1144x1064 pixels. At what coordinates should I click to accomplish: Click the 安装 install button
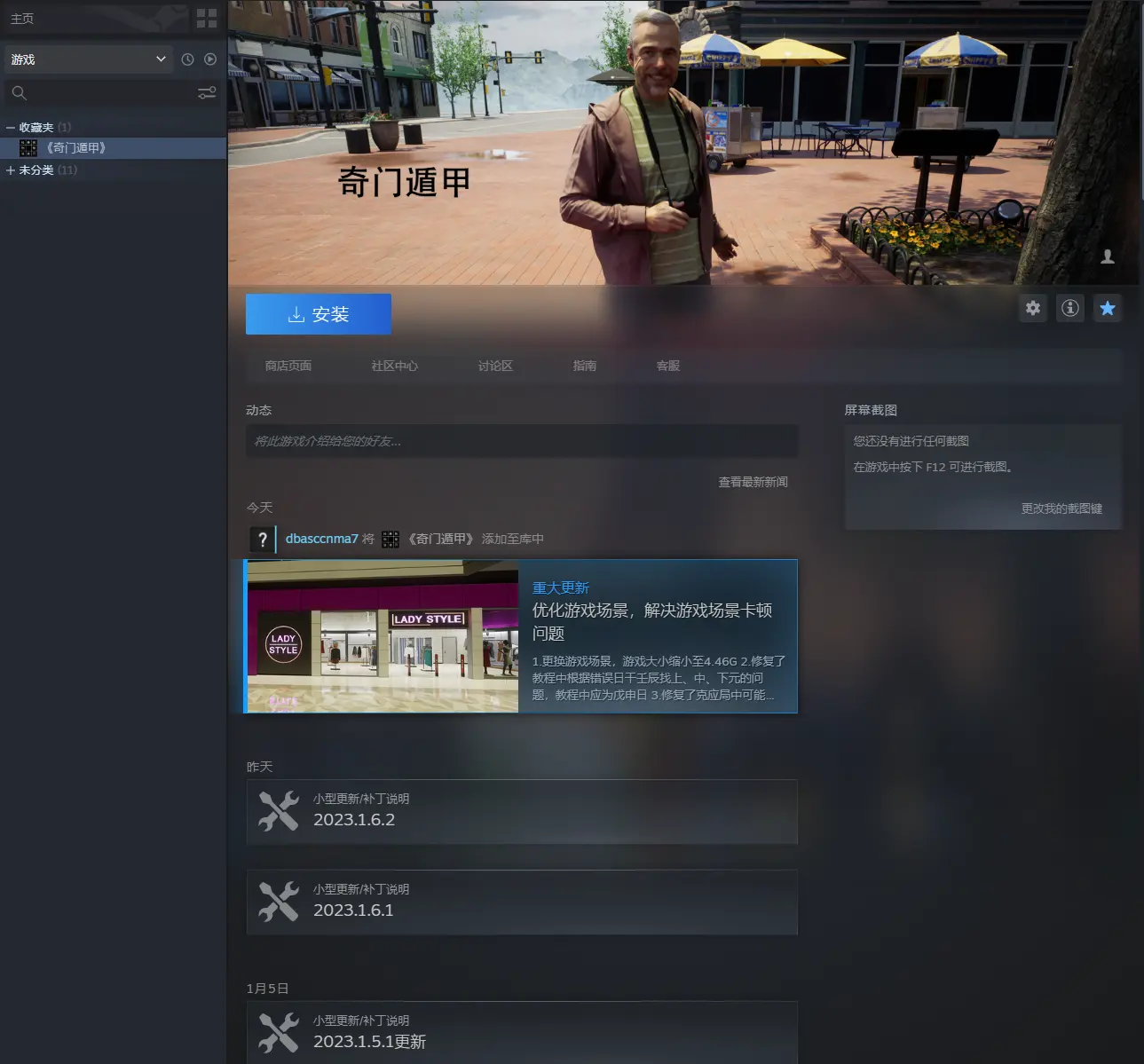tap(319, 314)
